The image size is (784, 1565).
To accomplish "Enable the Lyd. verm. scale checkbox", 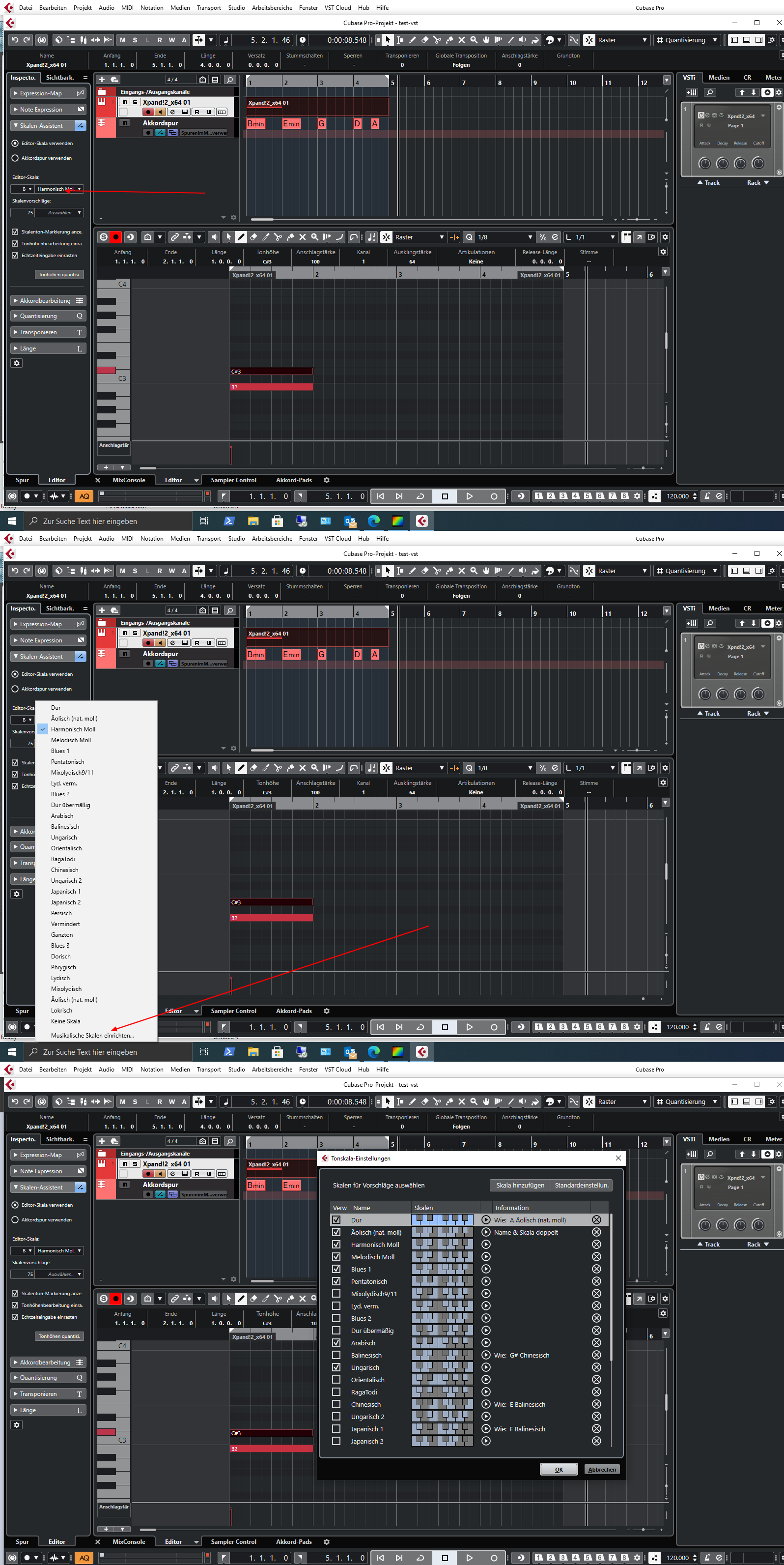I will [x=336, y=1306].
